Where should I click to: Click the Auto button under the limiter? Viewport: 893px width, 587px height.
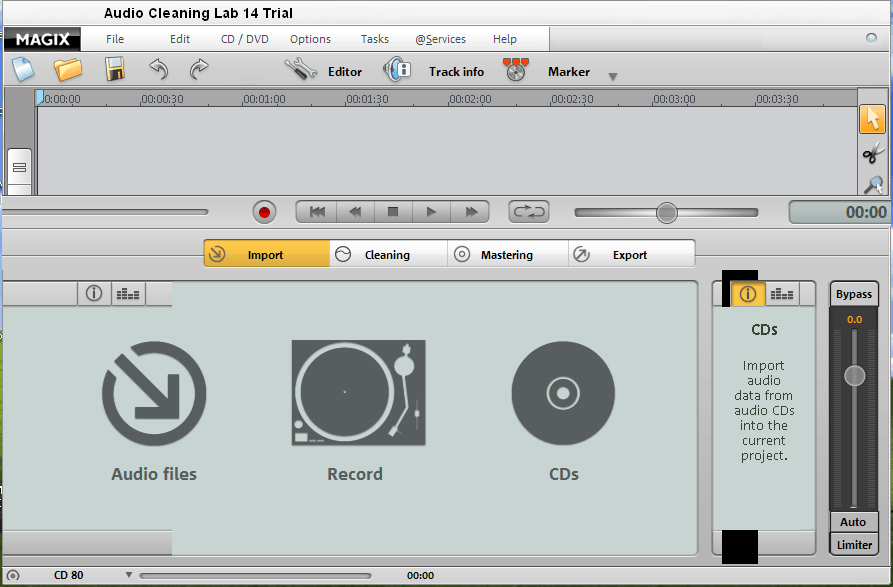coord(853,522)
